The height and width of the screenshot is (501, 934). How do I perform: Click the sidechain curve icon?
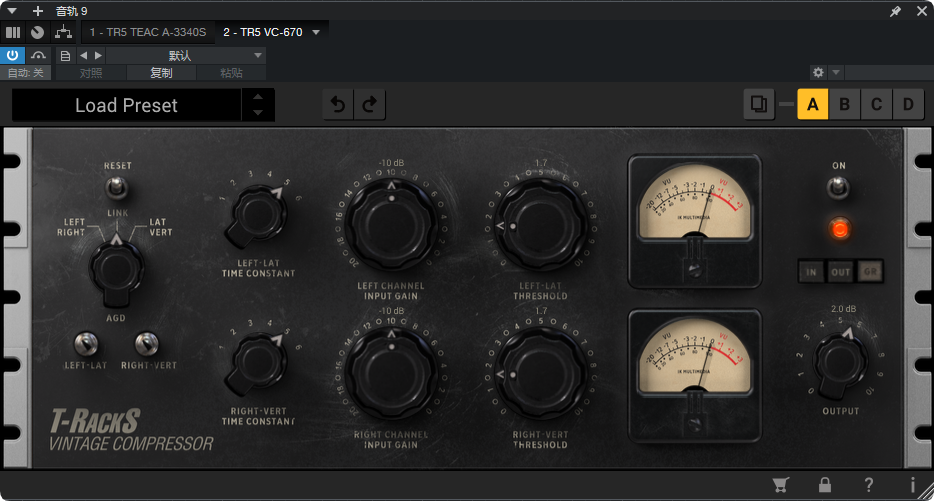[x=38, y=55]
